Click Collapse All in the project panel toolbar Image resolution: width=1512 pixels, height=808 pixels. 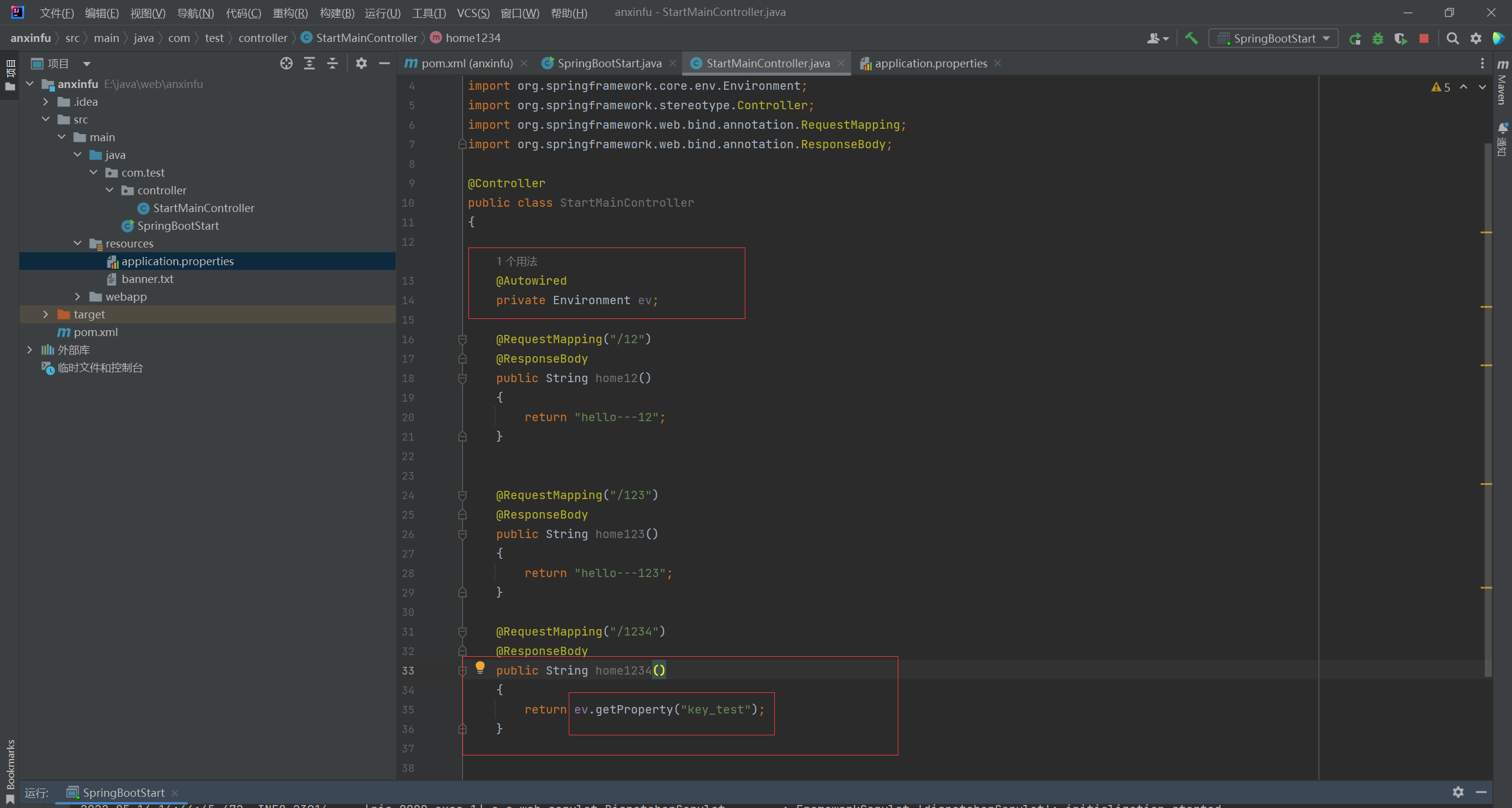tap(333, 63)
